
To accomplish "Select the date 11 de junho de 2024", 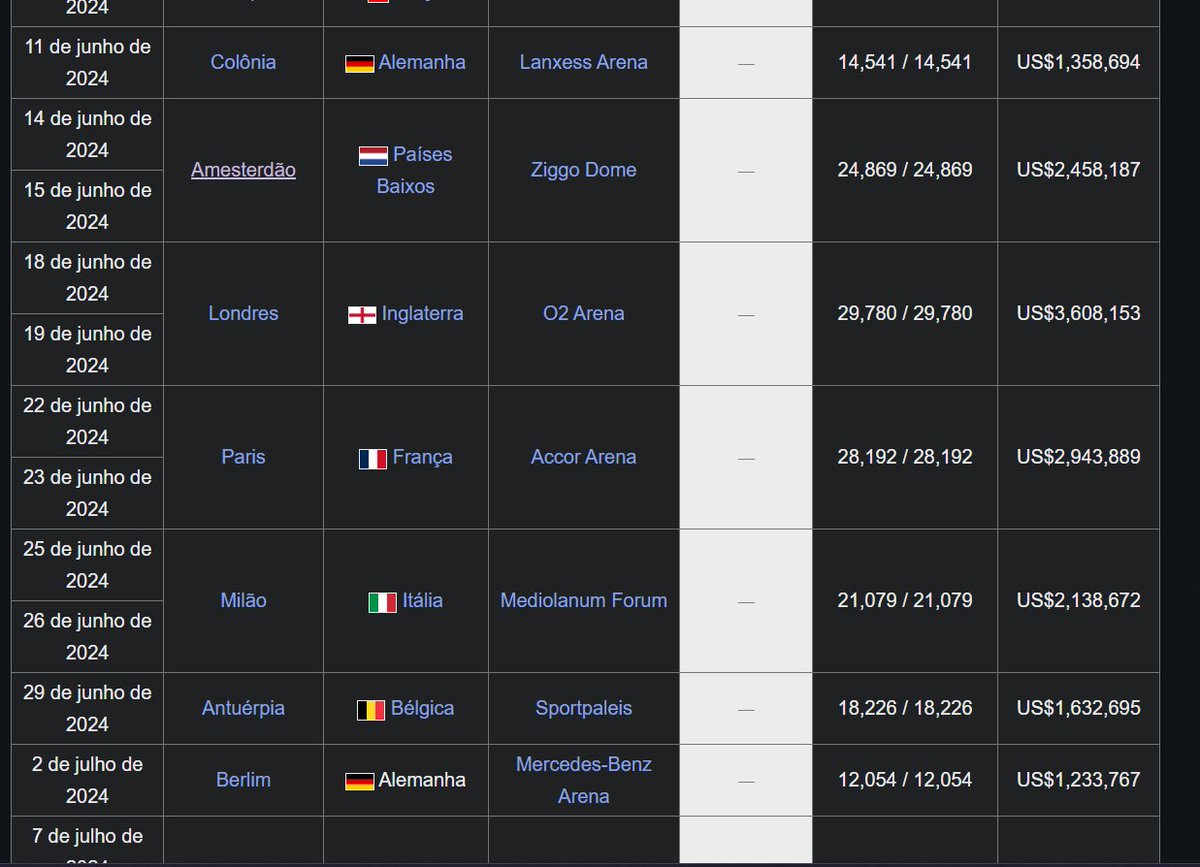I will (87, 62).
